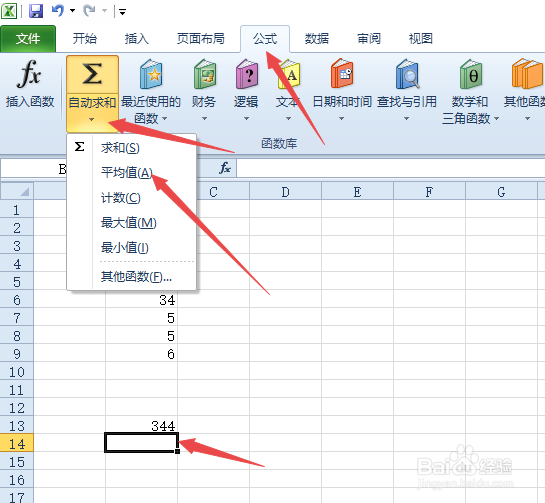Screen dimensions: 545x503
Task: Switch to the 开始 tab
Action: 84,39
